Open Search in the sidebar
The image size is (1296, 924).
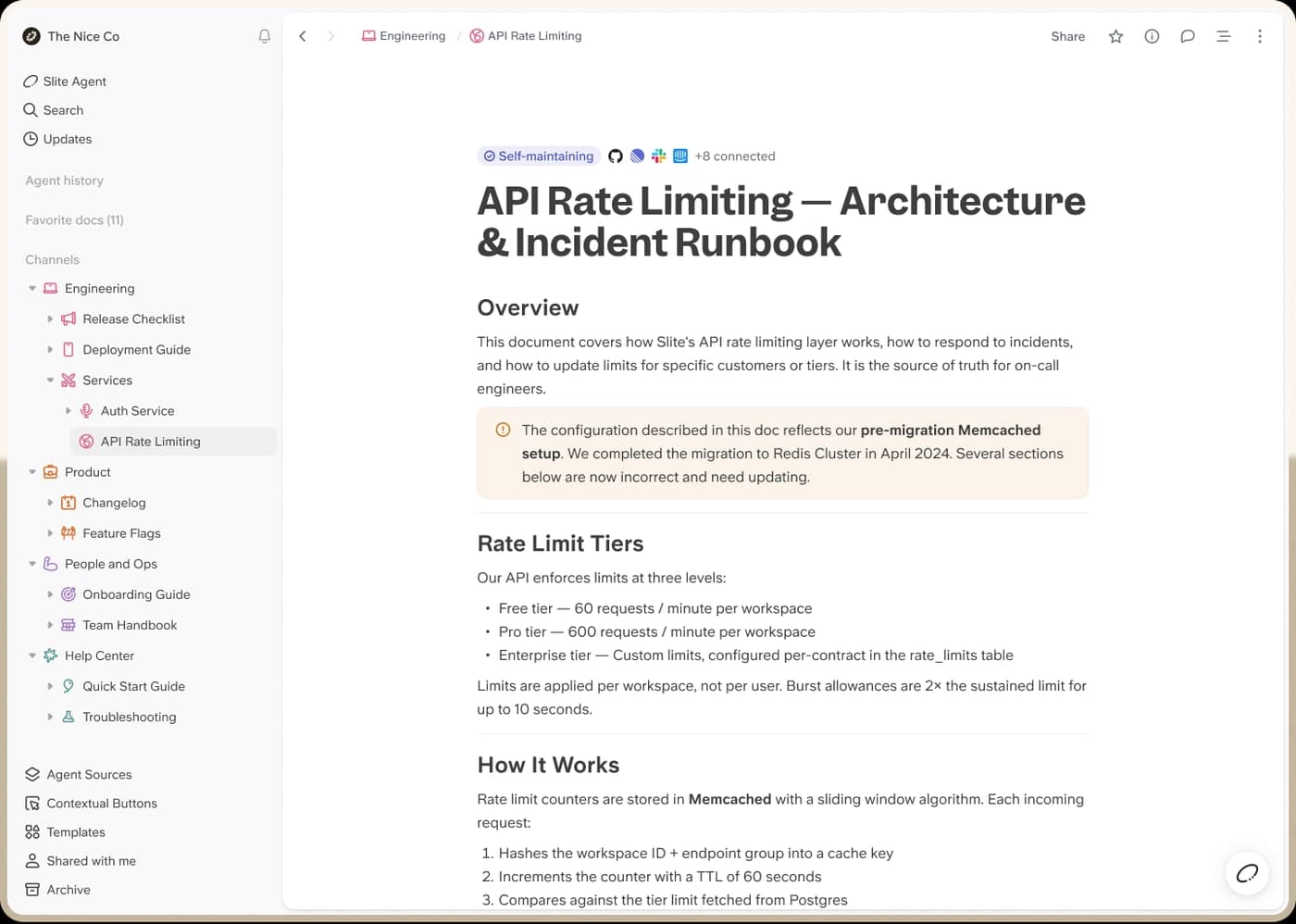click(54, 109)
